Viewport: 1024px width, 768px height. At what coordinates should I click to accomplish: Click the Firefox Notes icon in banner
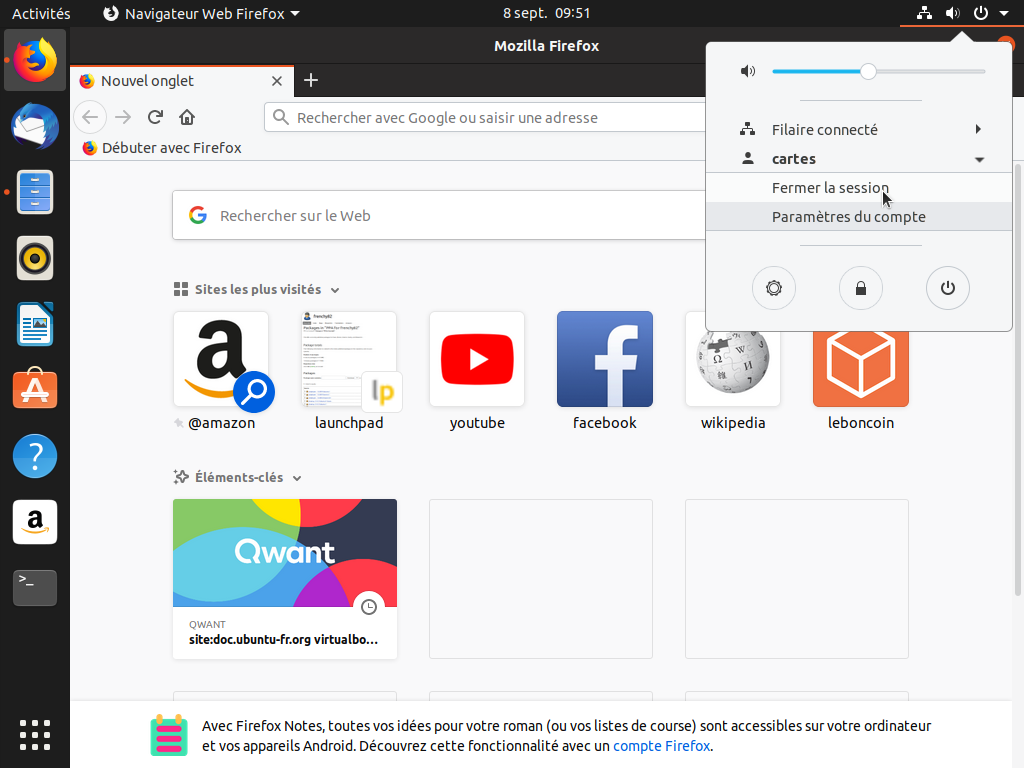pos(169,735)
